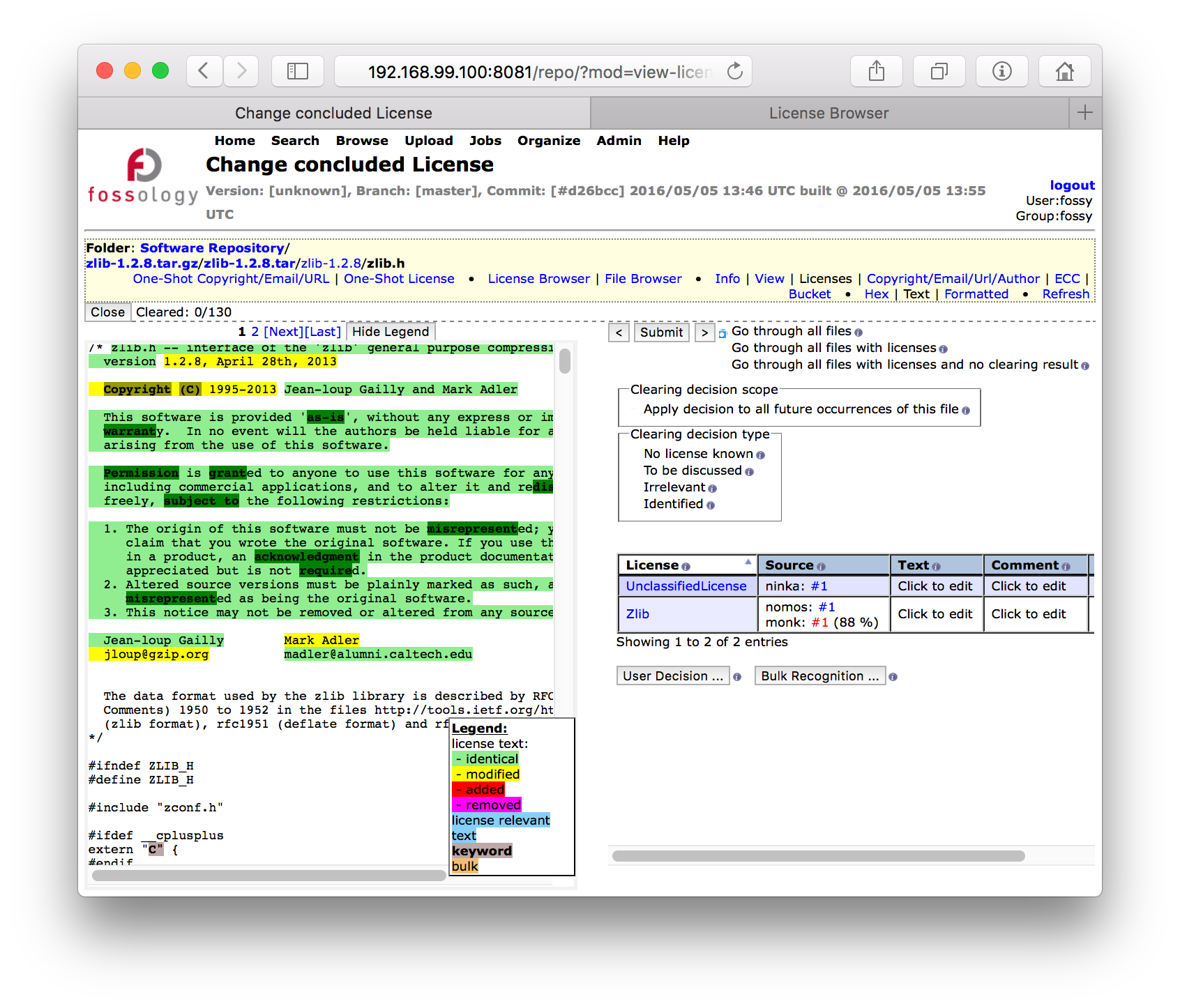Switch to the License Browser tab

click(x=829, y=113)
